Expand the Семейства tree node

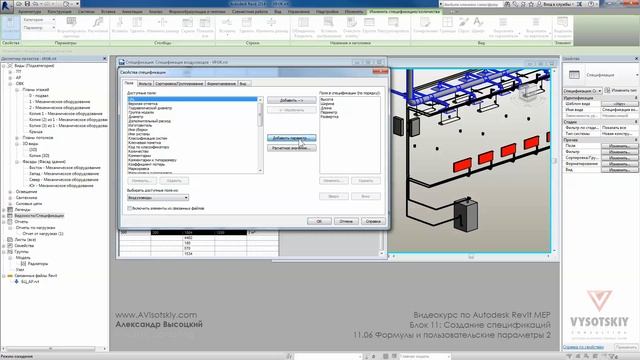(4, 246)
